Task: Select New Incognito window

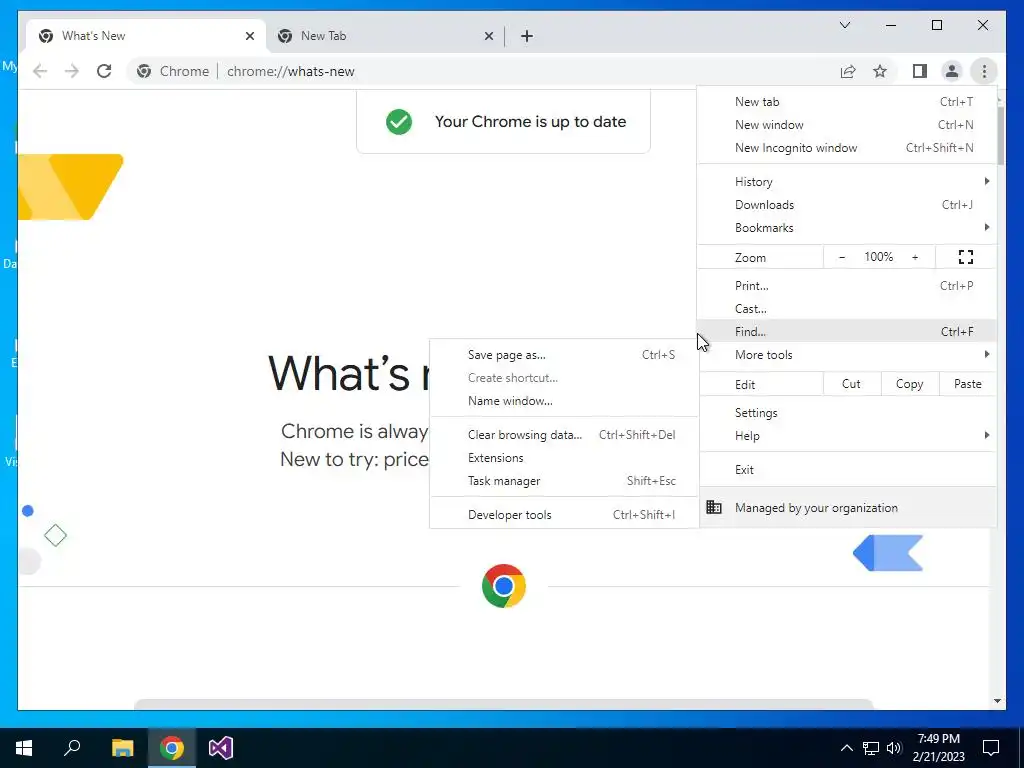Action: tap(847, 148)
